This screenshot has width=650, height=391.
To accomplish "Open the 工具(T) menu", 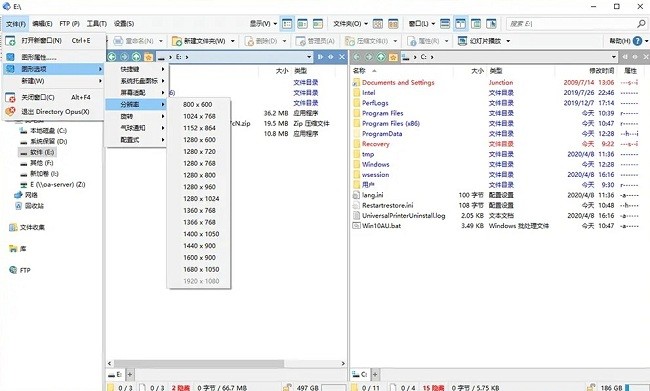I will [97, 24].
